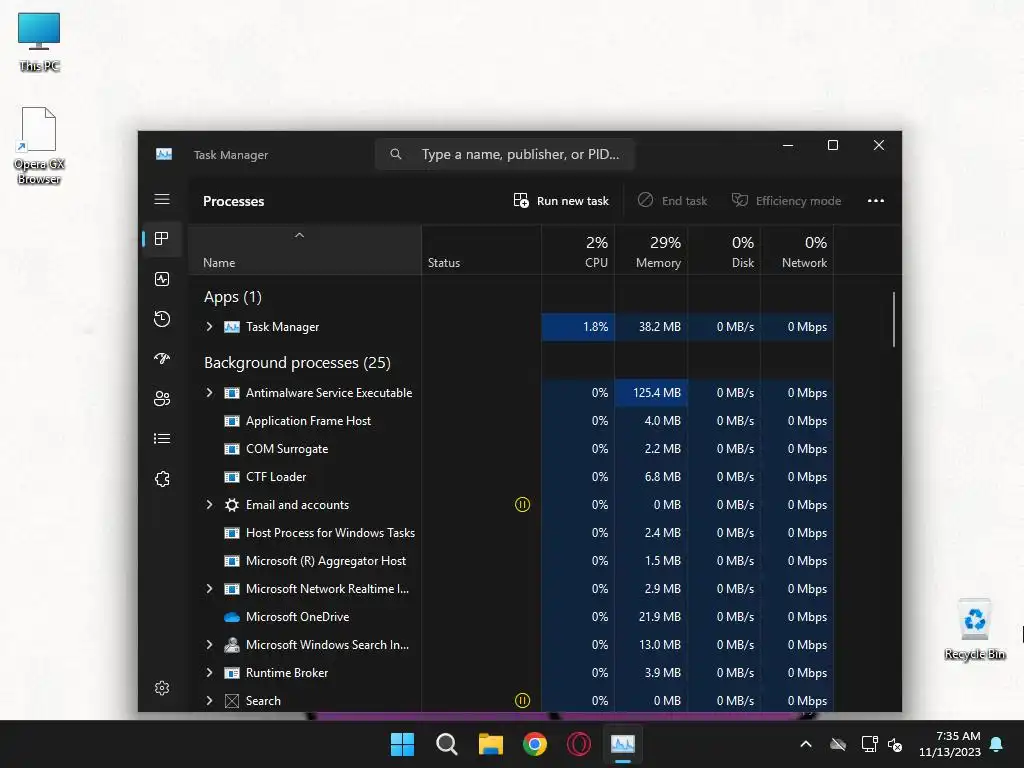
Task: Expand the Email and accounts process
Action: (209, 505)
